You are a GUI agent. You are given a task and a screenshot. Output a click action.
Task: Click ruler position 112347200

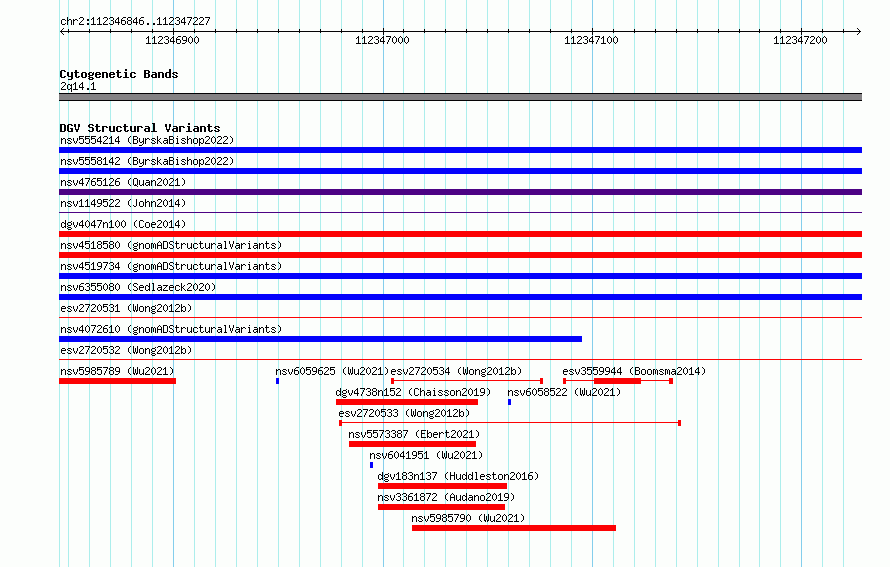click(800, 40)
